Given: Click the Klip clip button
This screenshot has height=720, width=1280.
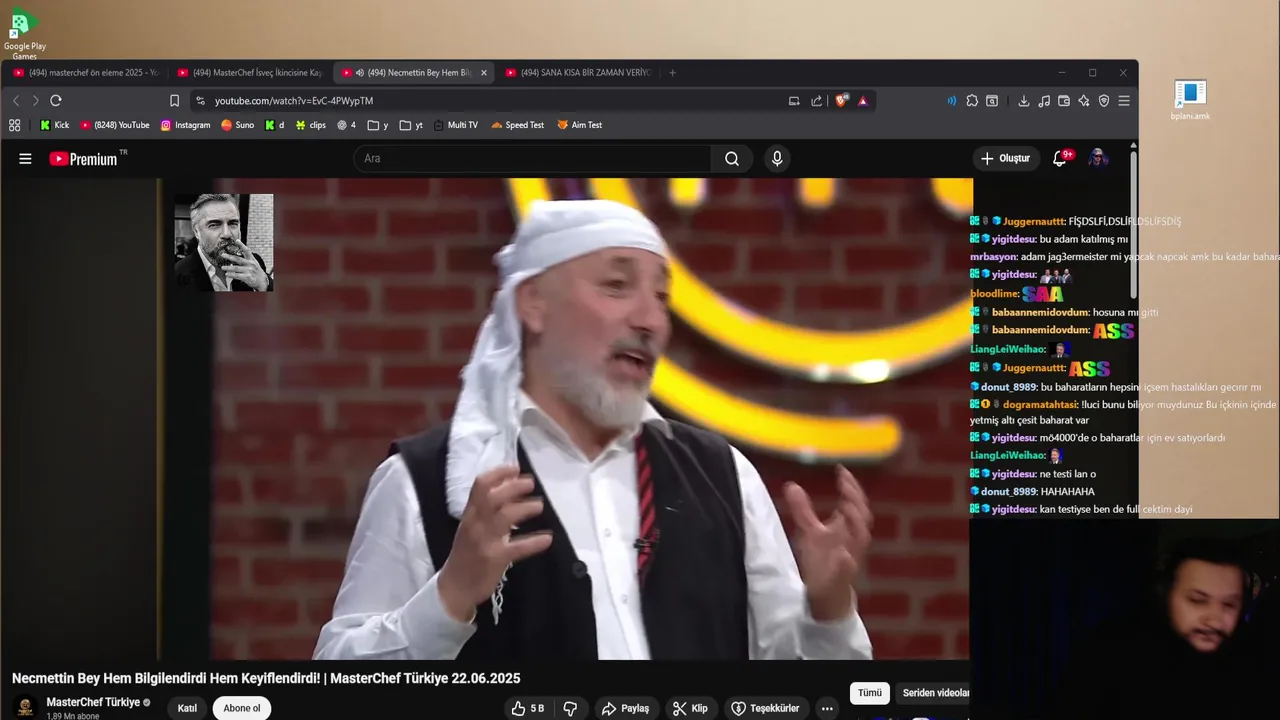Looking at the screenshot, I should tap(690, 708).
